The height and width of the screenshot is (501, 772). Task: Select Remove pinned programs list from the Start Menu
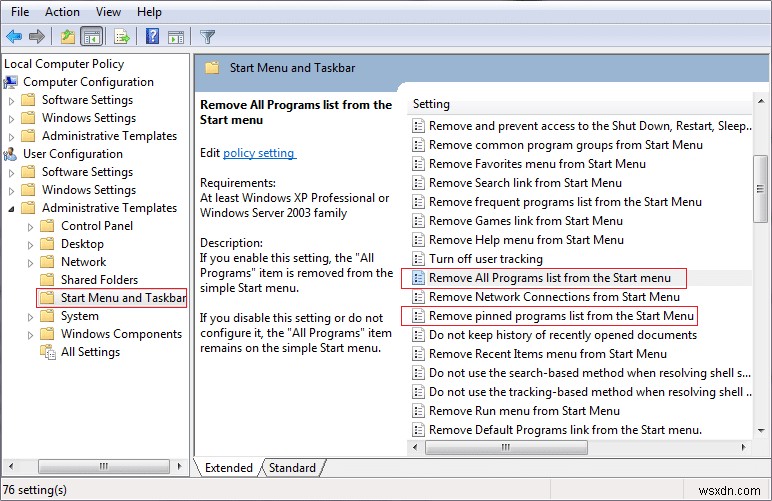[x=561, y=316]
